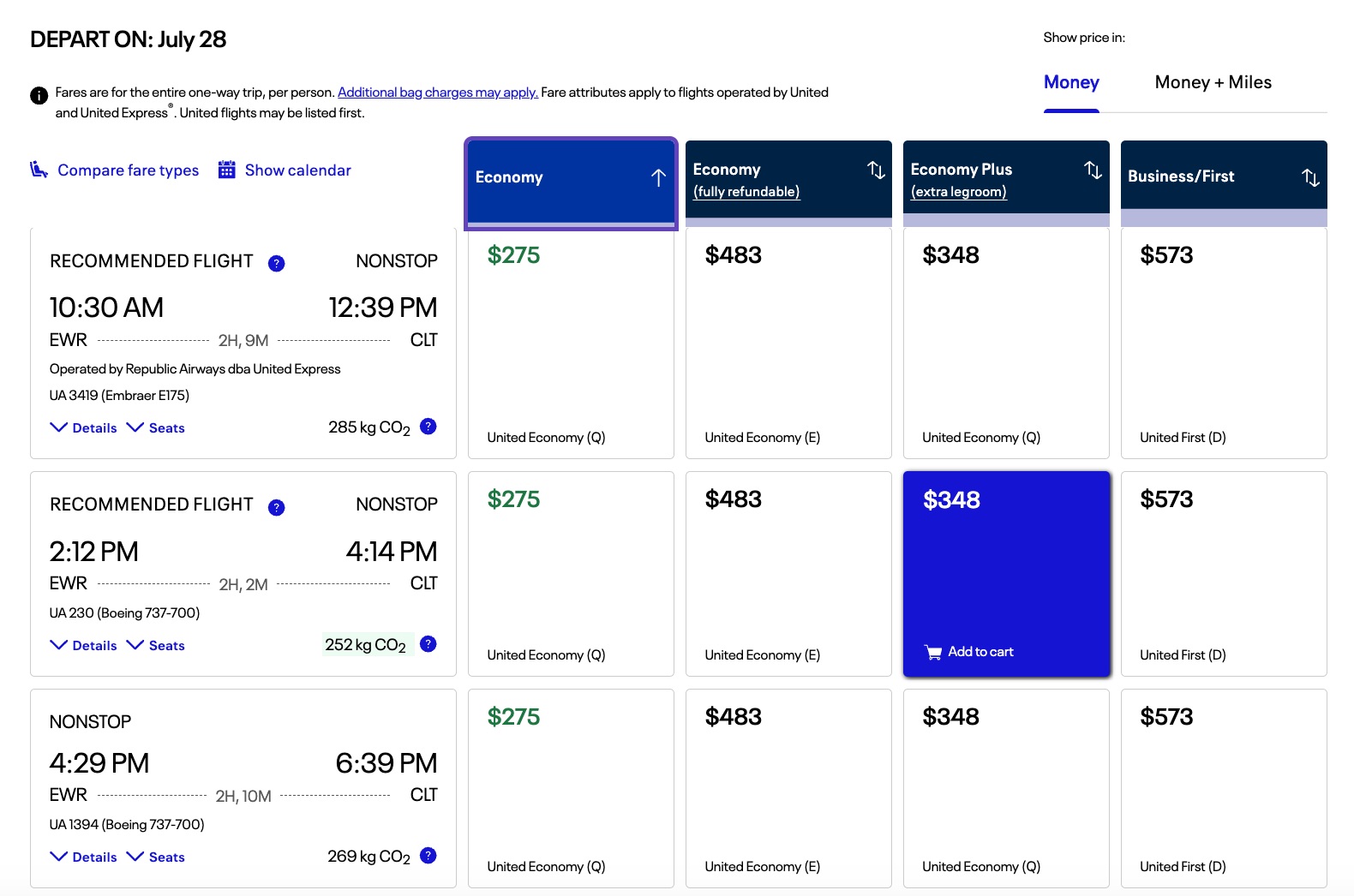
Task: Click the 252 kg CO2 highlighted value
Action: [366, 645]
